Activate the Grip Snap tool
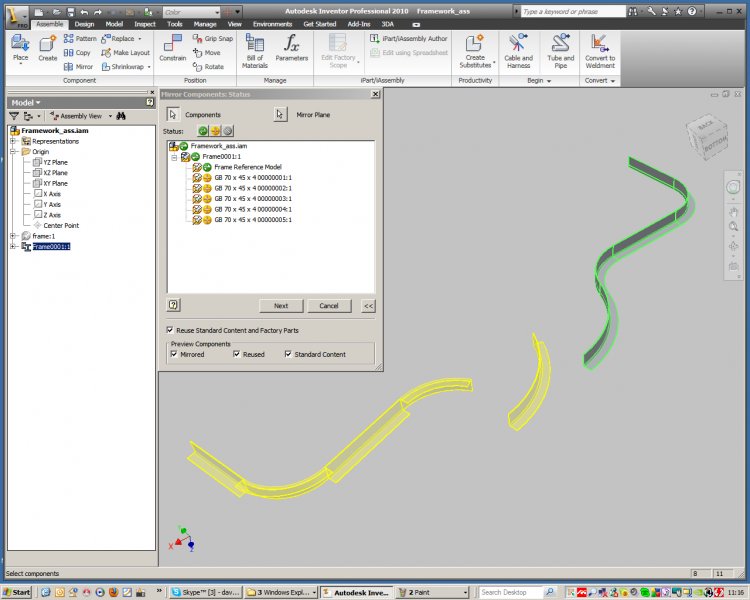This screenshot has width=750, height=600. 212,38
